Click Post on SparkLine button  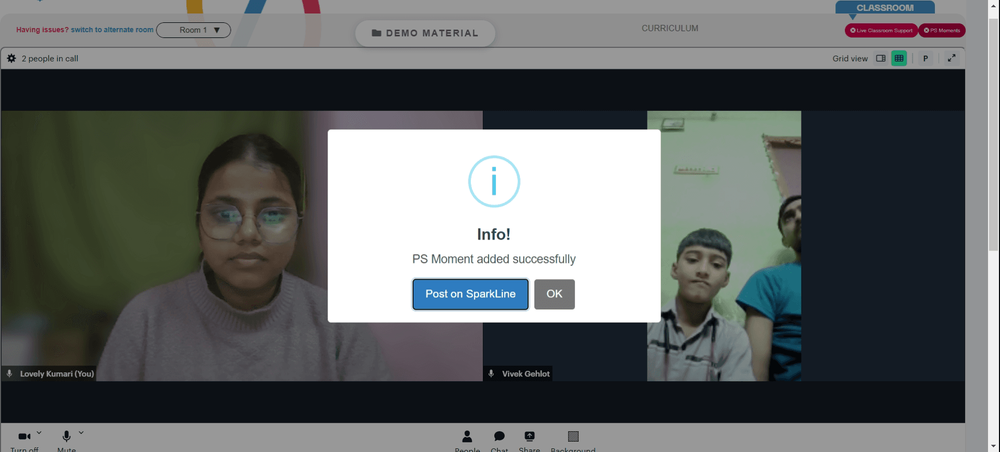pos(471,294)
